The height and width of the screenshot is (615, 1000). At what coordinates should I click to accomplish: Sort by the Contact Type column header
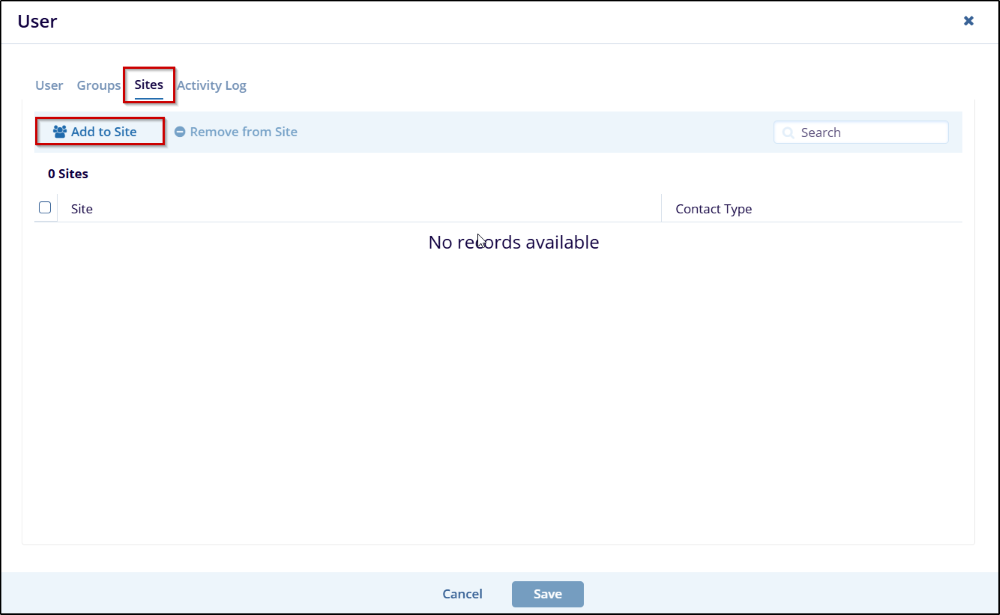pos(714,209)
